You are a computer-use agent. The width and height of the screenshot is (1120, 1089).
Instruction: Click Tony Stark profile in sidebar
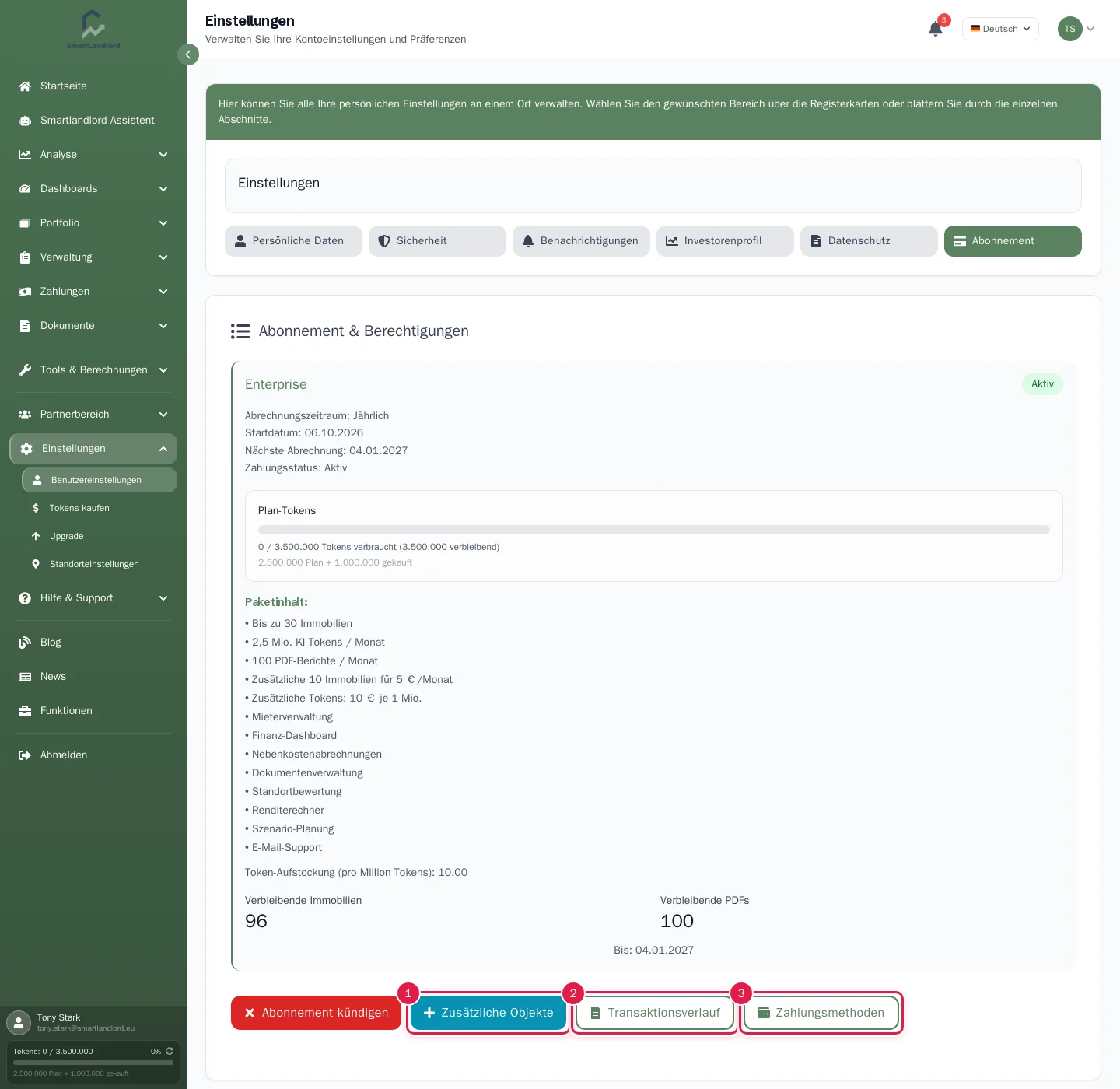[x=93, y=1022]
